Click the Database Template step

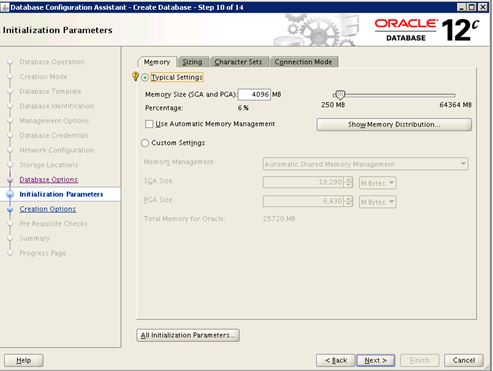[x=50, y=91]
